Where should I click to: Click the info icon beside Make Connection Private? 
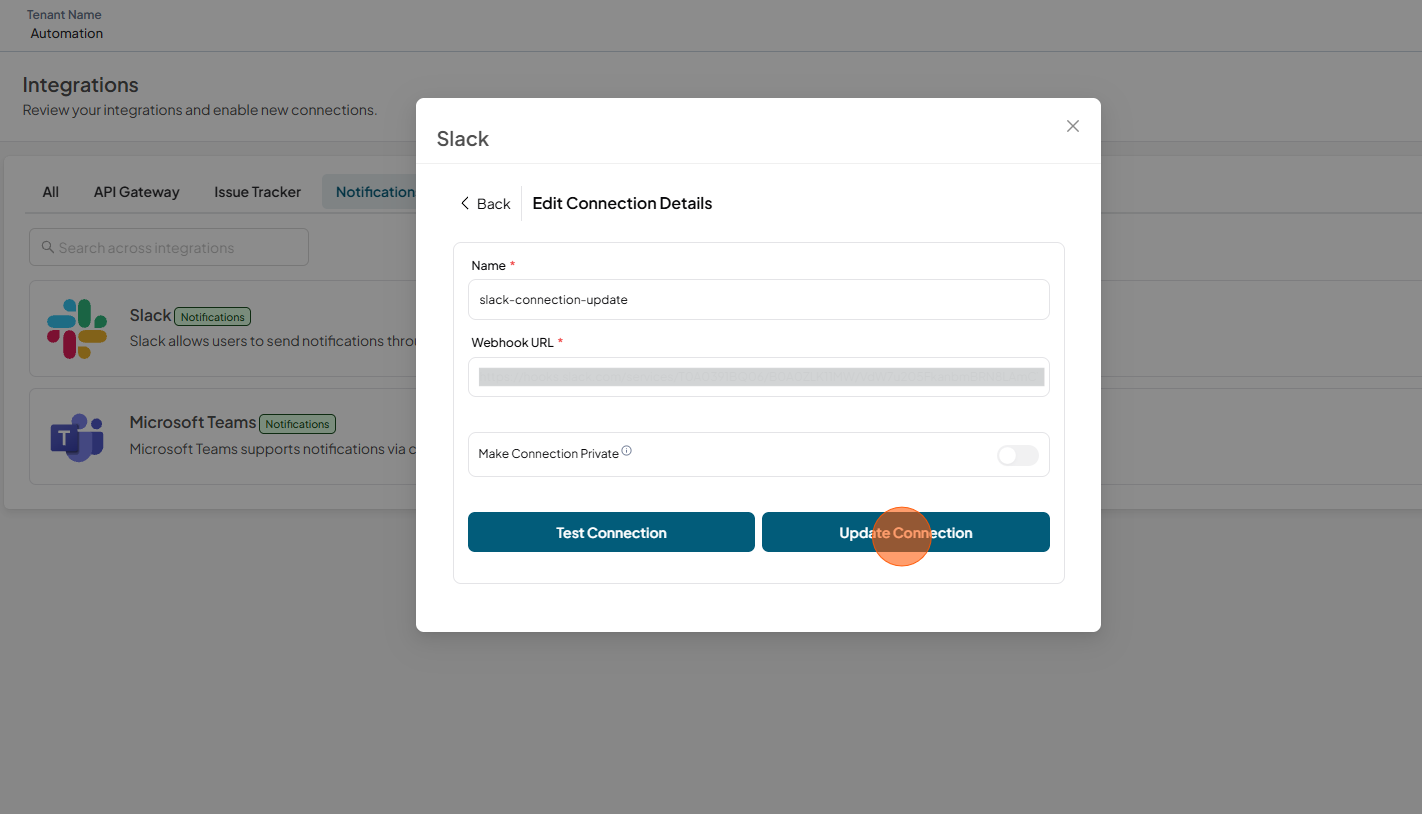[627, 451]
